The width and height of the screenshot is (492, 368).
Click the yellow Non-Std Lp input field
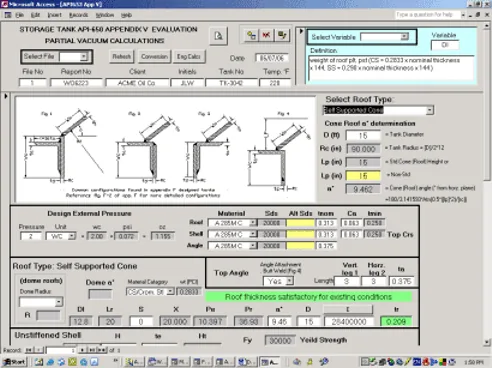tap(363, 176)
